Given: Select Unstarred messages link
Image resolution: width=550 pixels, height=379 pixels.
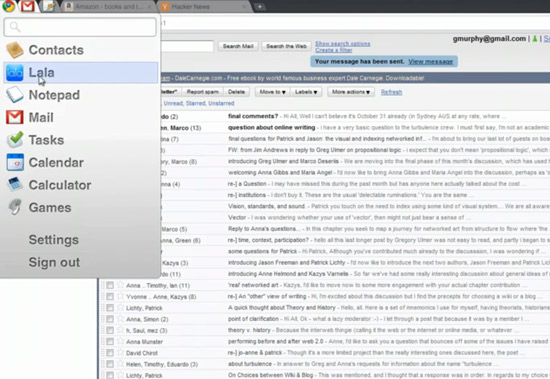Looking at the screenshot, I should pos(221,103).
